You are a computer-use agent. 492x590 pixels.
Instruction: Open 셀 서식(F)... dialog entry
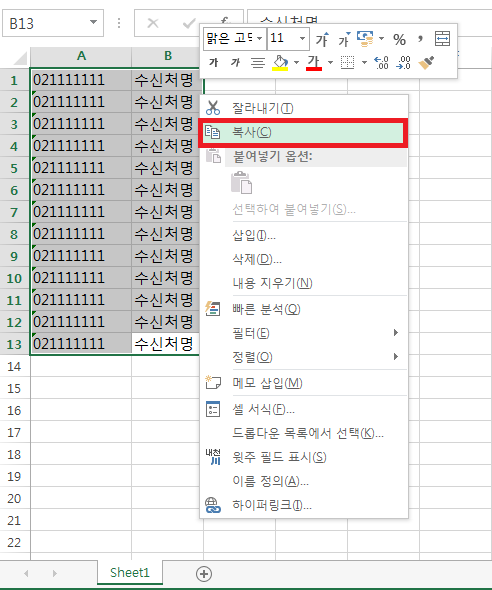(304, 409)
